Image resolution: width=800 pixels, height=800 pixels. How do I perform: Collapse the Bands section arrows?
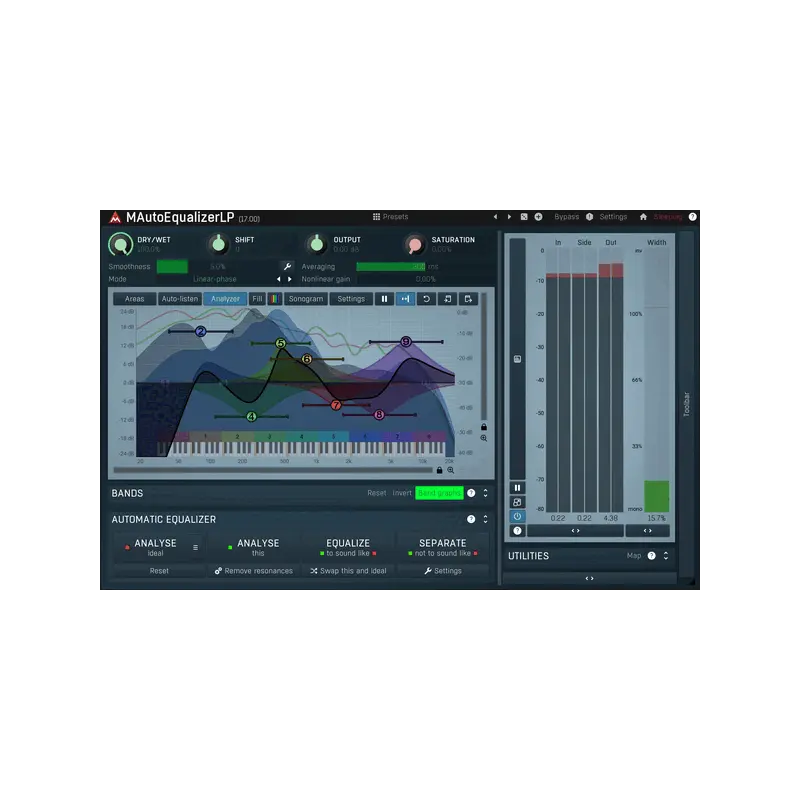(x=485, y=493)
